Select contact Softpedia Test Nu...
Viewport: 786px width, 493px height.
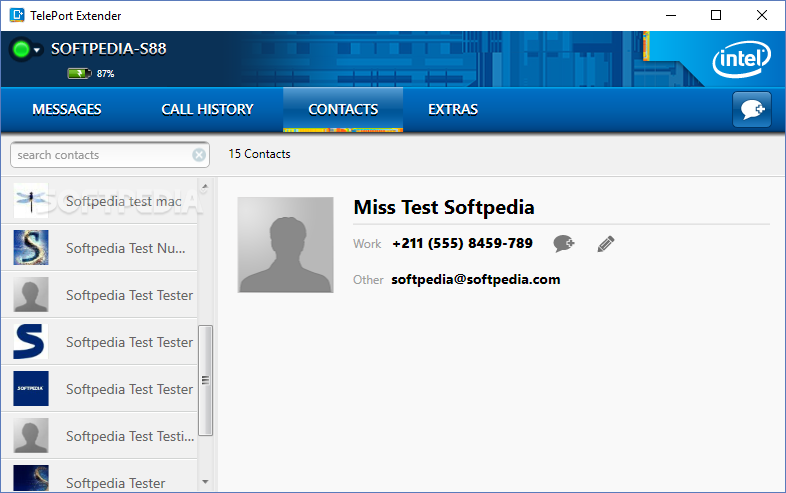(99, 248)
